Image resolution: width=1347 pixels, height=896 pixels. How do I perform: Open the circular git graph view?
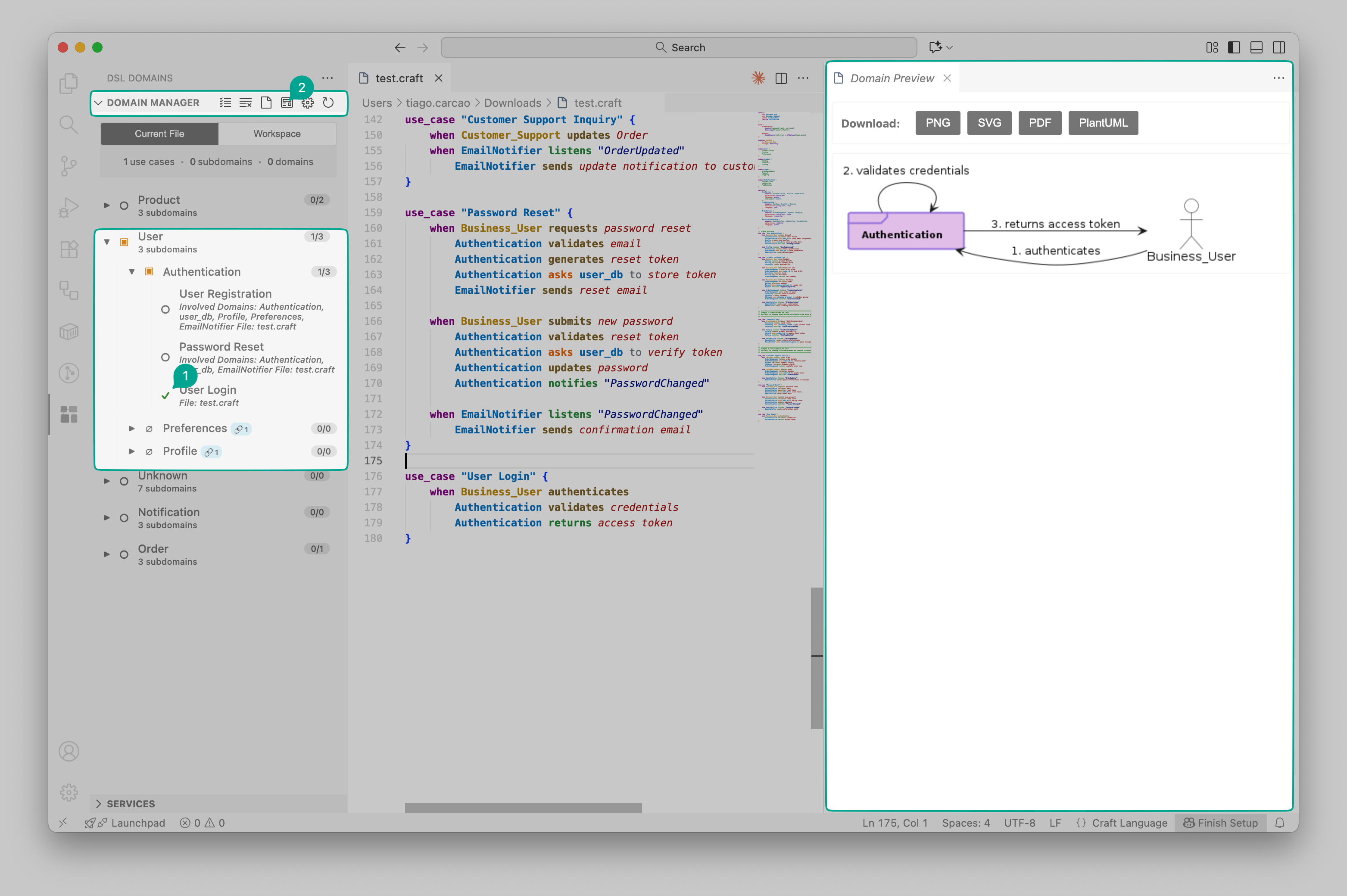(x=69, y=373)
